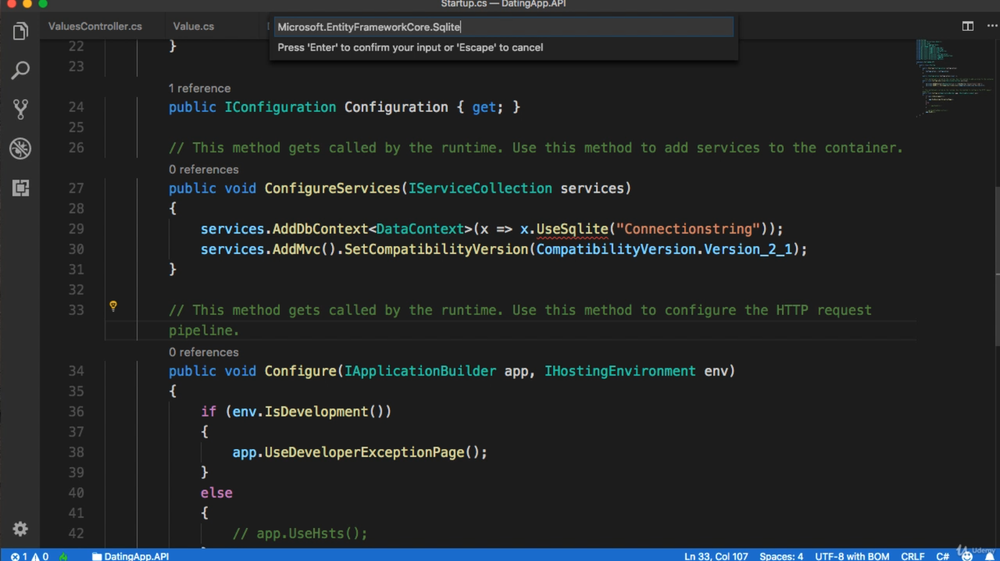Click DataContext type in AddDbContext
This screenshot has height=561, width=1000.
pyautogui.click(x=420, y=229)
